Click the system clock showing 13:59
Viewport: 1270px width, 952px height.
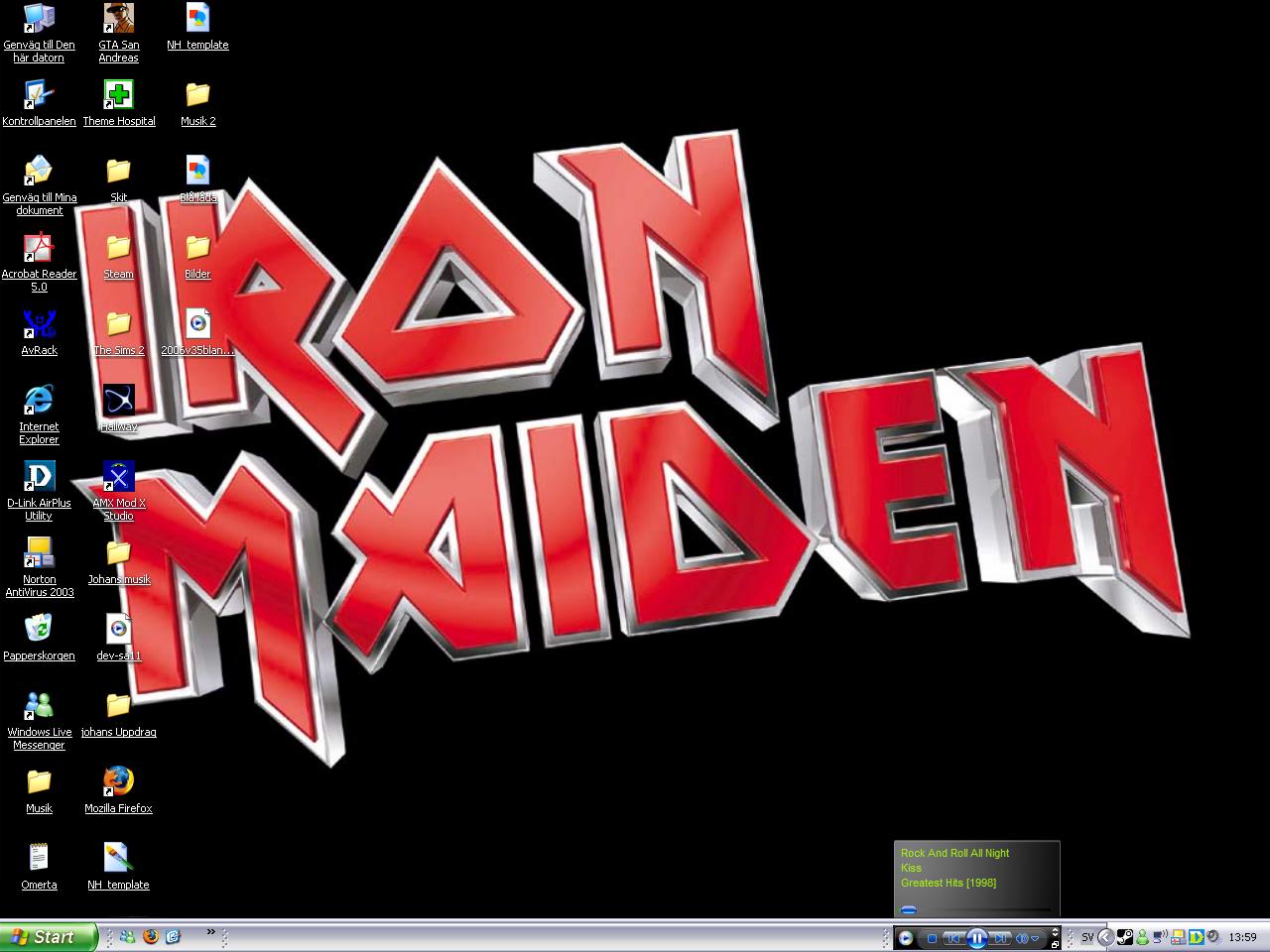coord(1242,937)
